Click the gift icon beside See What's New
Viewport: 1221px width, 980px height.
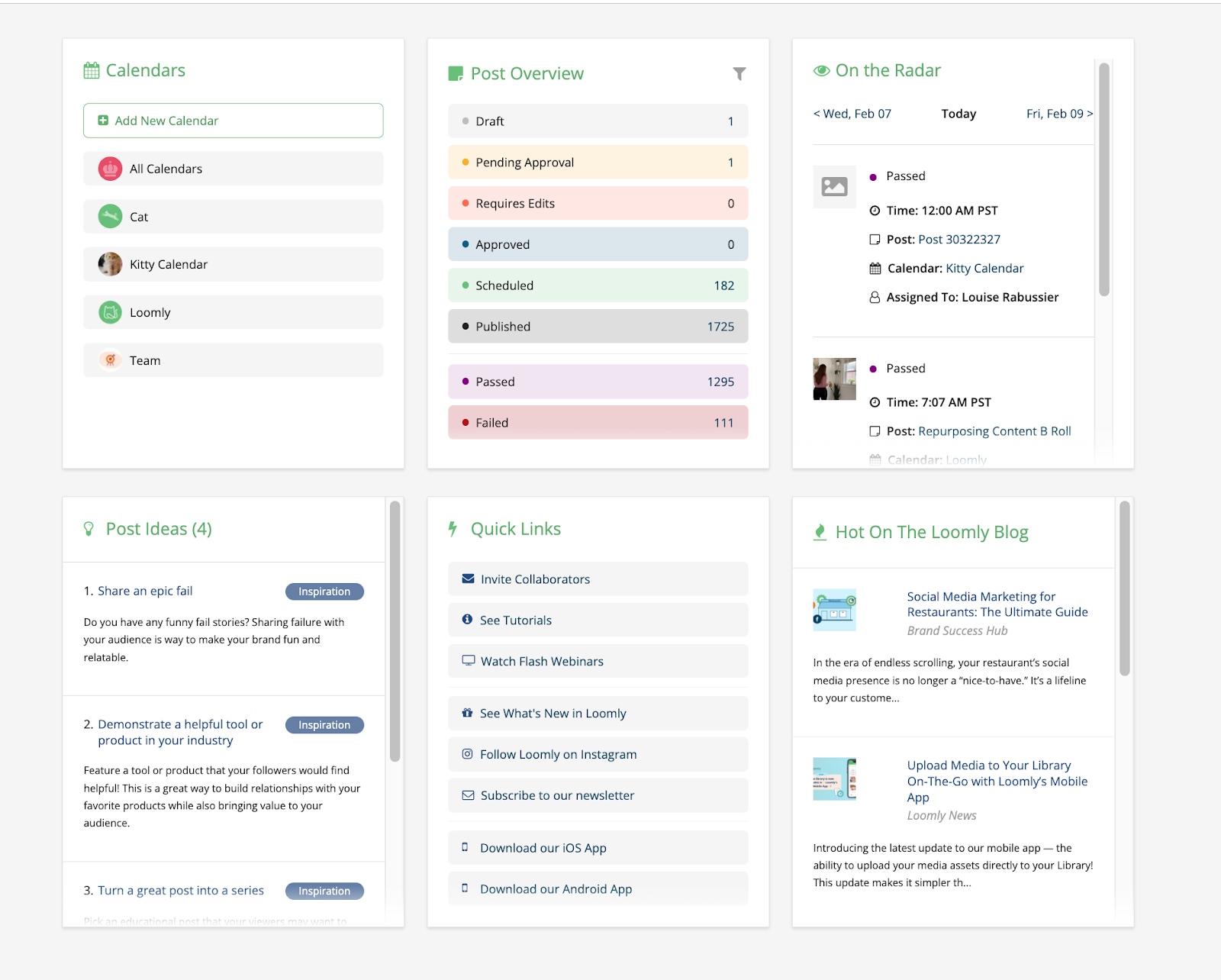point(467,713)
